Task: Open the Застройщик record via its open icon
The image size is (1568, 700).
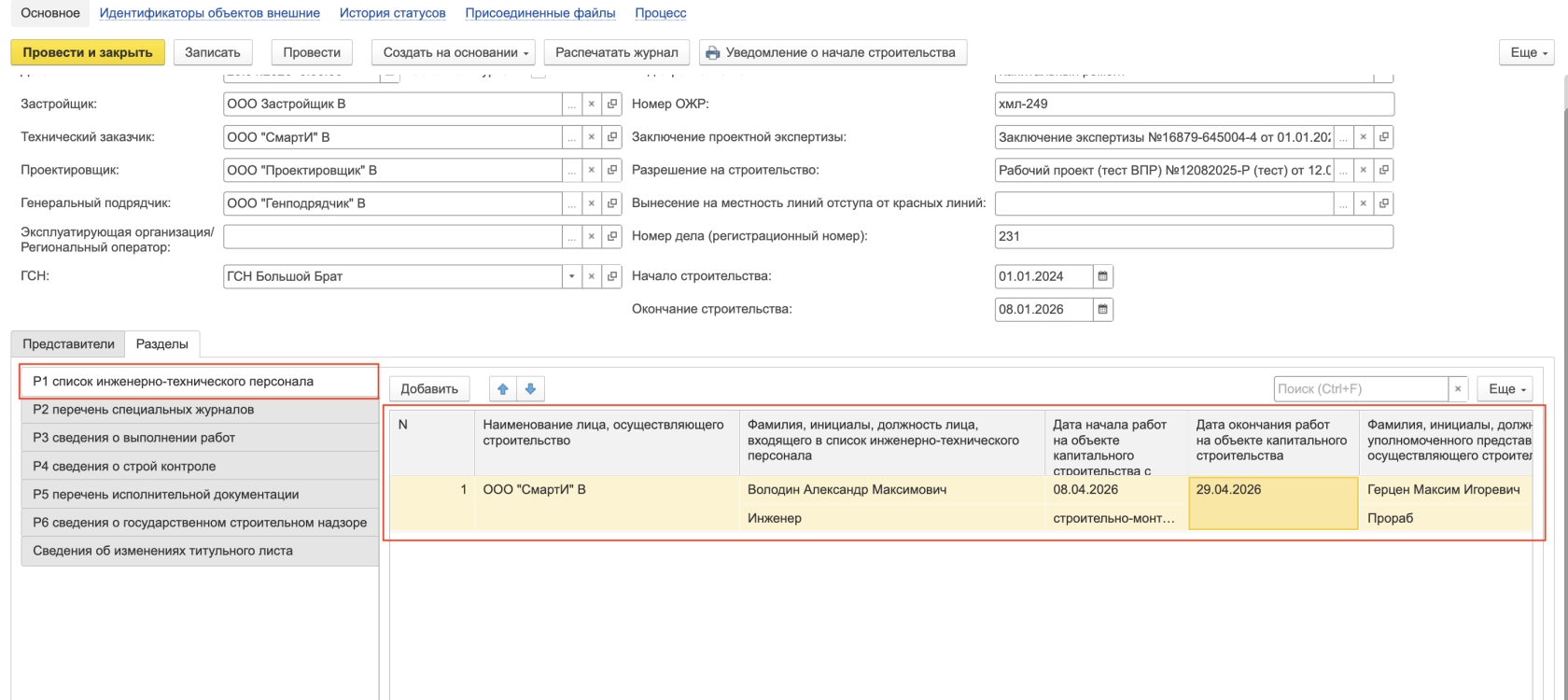Action: point(612,105)
